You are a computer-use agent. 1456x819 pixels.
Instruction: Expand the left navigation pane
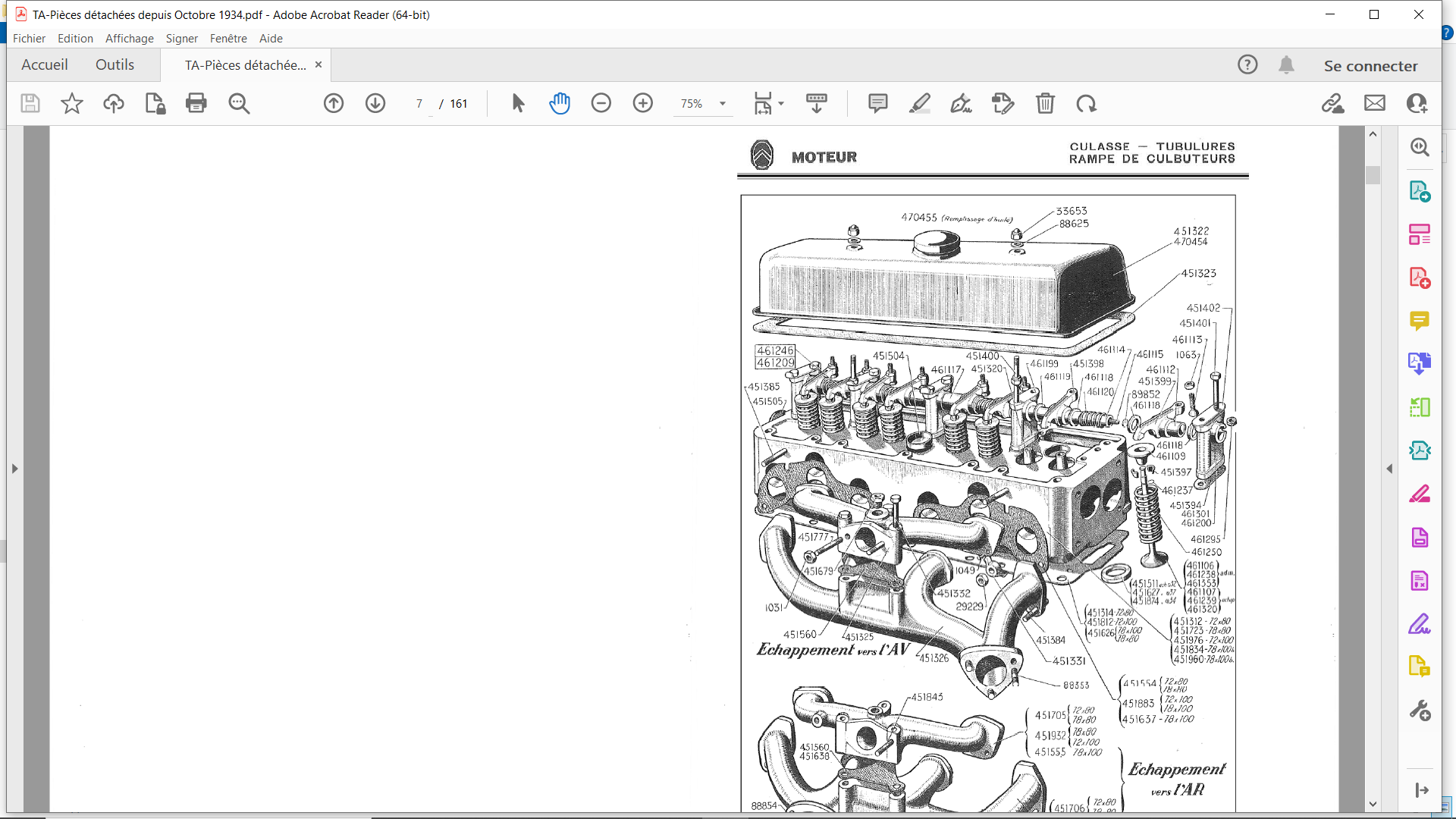14,469
